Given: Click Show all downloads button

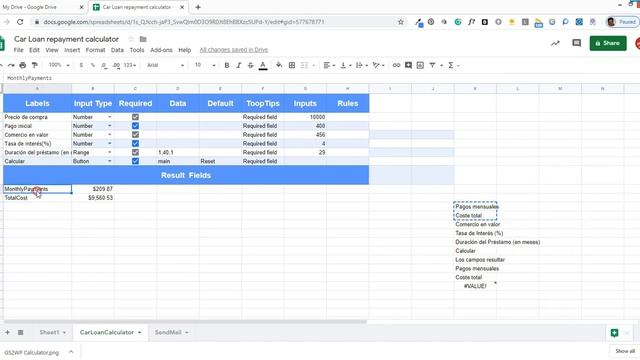Looking at the screenshot, I should (624, 351).
